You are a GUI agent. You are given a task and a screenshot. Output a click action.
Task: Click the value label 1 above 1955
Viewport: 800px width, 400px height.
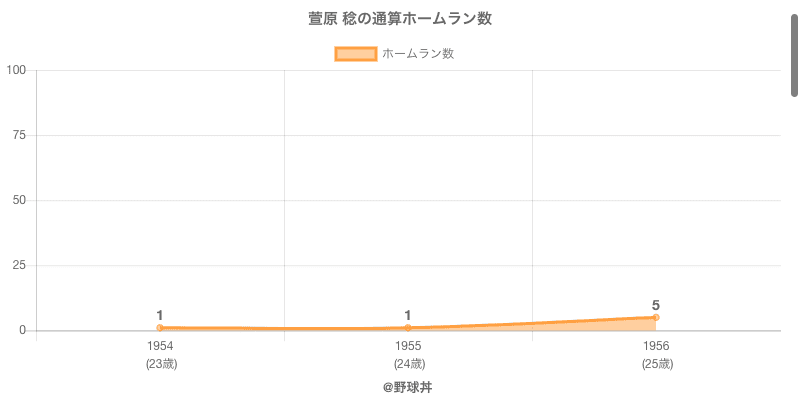point(408,316)
